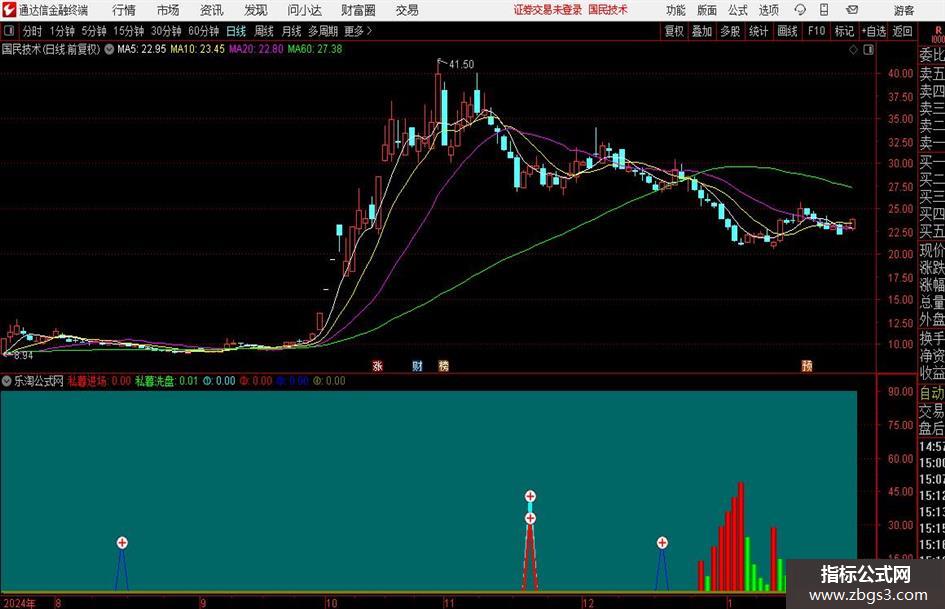Switch to 周线 period
The width and height of the screenshot is (945, 609).
click(263, 31)
